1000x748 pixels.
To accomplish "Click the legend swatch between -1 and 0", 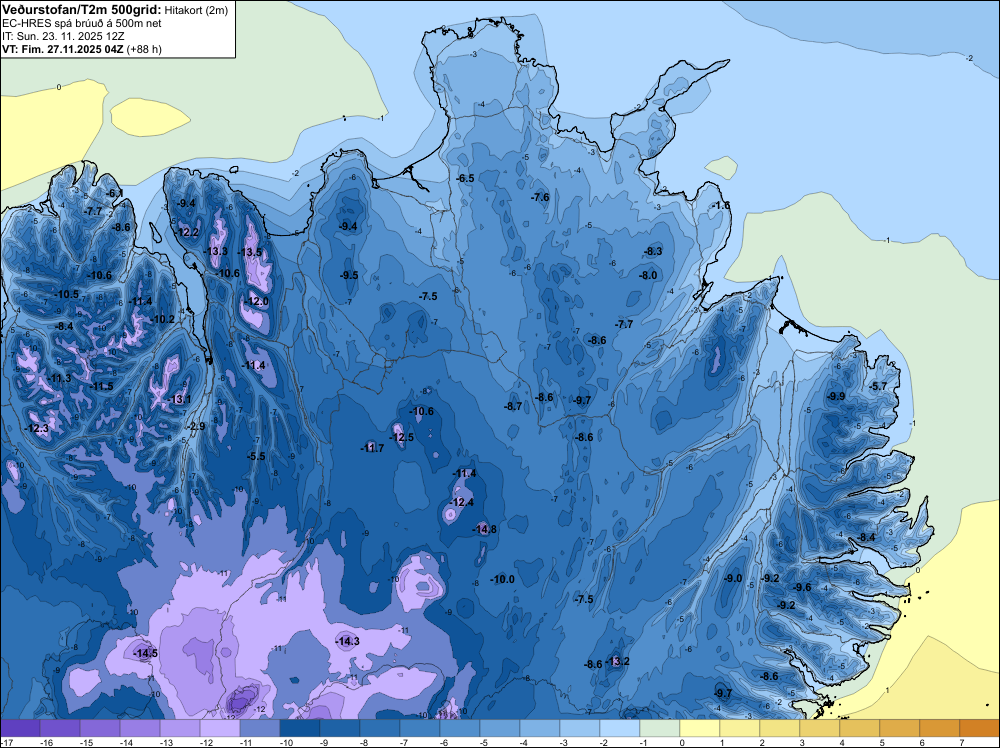I will click(x=660, y=728).
